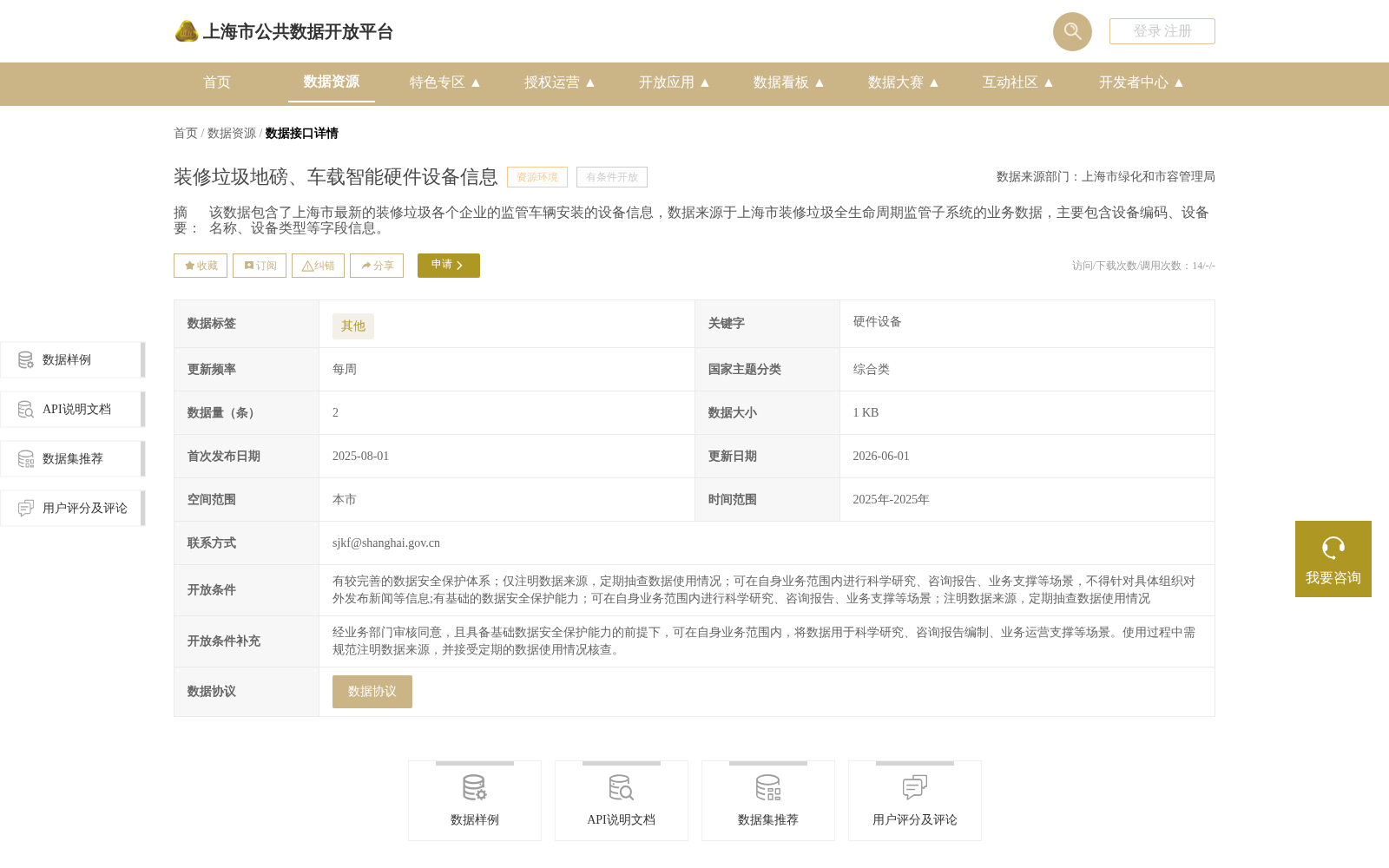This screenshot has height=868, width=1389.
Task: Click the 收藏 favorite star button
Action: pyautogui.click(x=201, y=266)
